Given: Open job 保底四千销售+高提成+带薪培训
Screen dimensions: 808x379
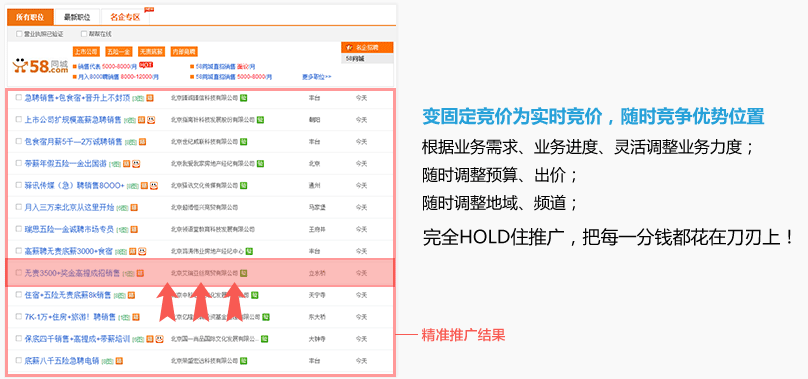Looking at the screenshot, I should click(77, 339).
